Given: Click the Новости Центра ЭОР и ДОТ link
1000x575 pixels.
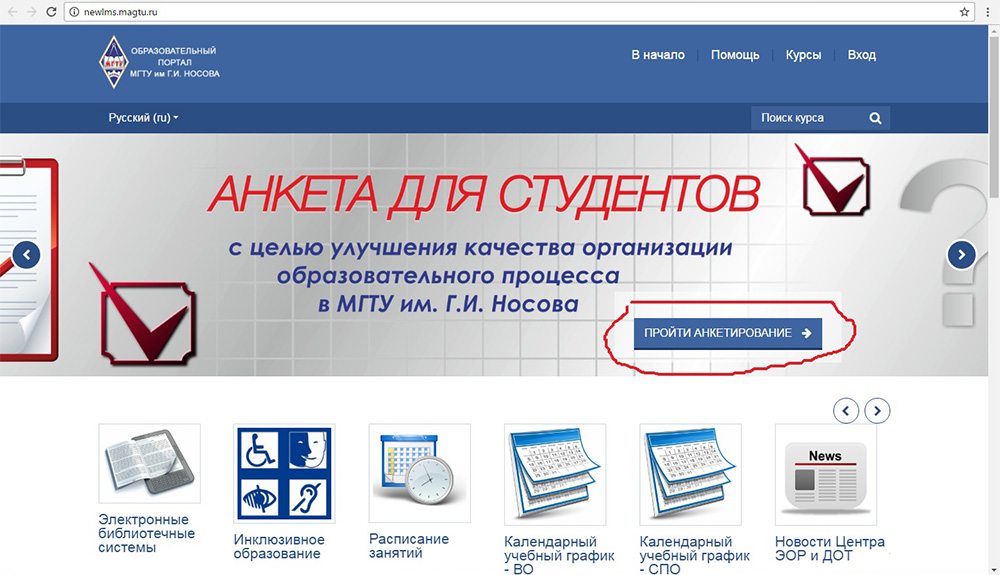Looking at the screenshot, I should click(830, 548).
